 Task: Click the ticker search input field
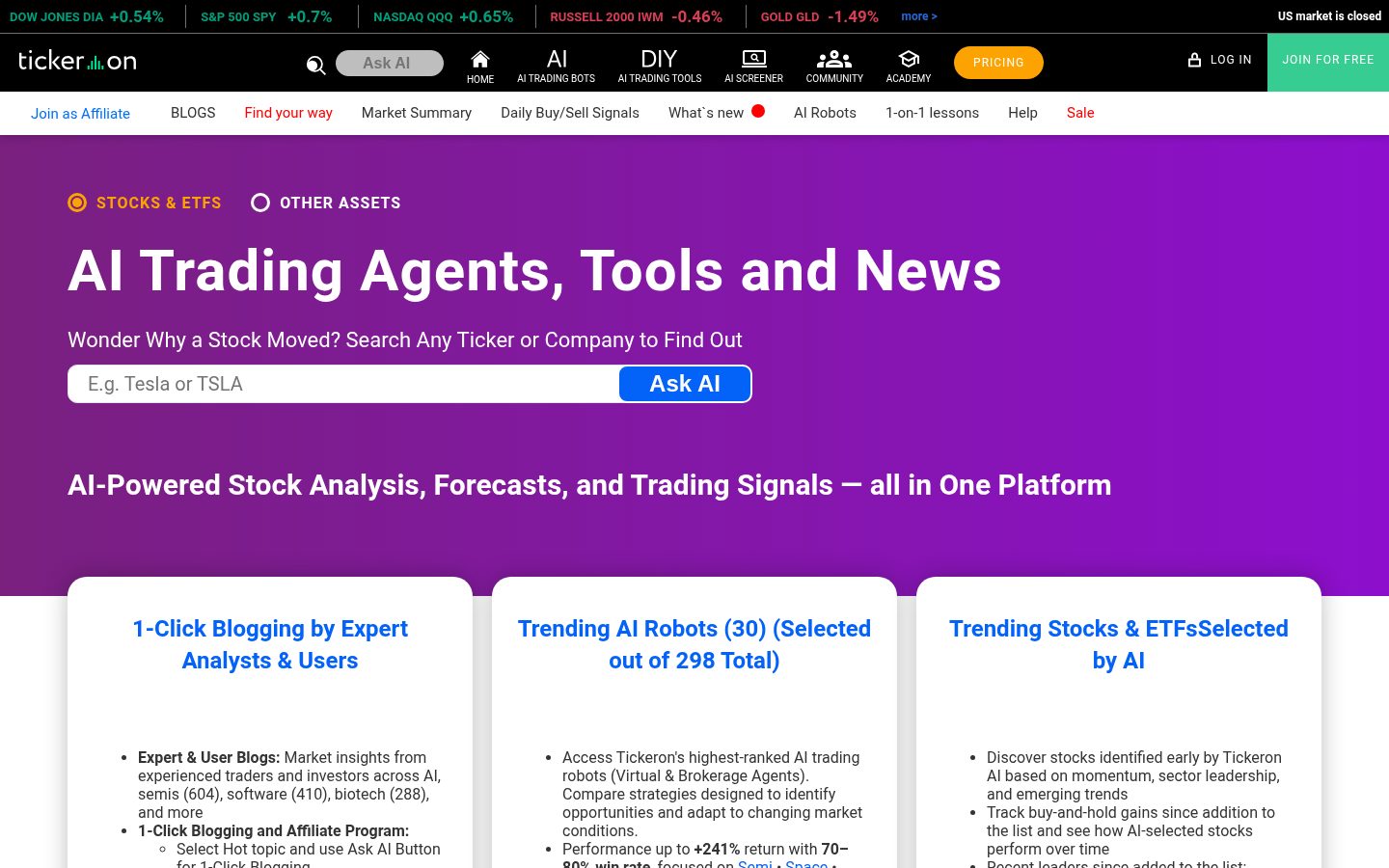343,384
